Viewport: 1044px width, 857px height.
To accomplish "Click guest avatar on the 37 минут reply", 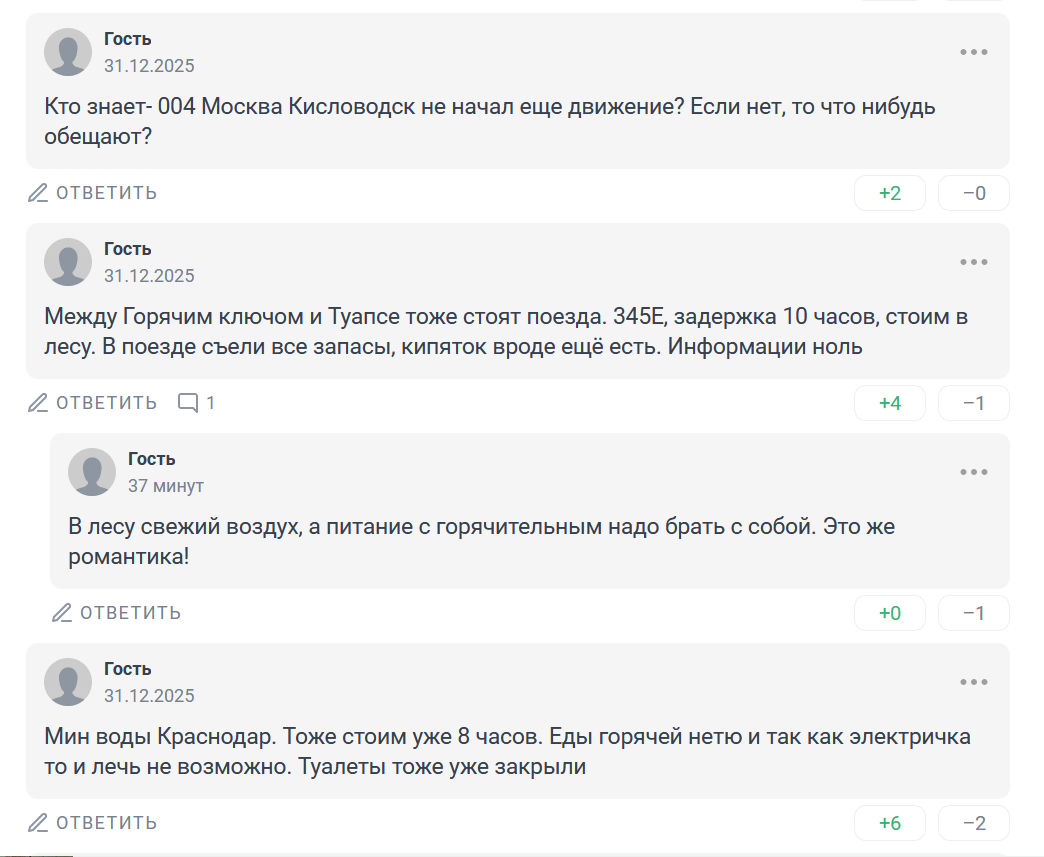I will pyautogui.click(x=92, y=472).
